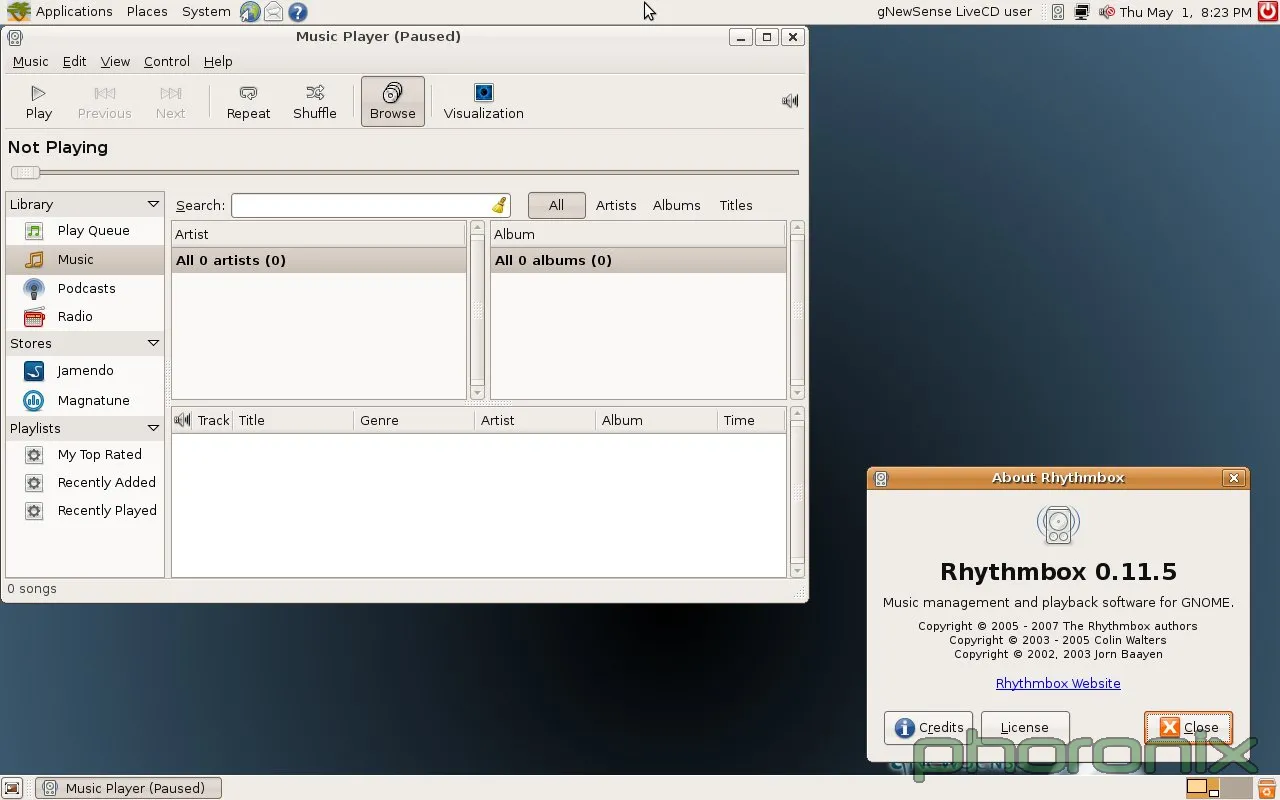Image resolution: width=1280 pixels, height=800 pixels.
Task: Open the Control menu
Action: pos(166,62)
